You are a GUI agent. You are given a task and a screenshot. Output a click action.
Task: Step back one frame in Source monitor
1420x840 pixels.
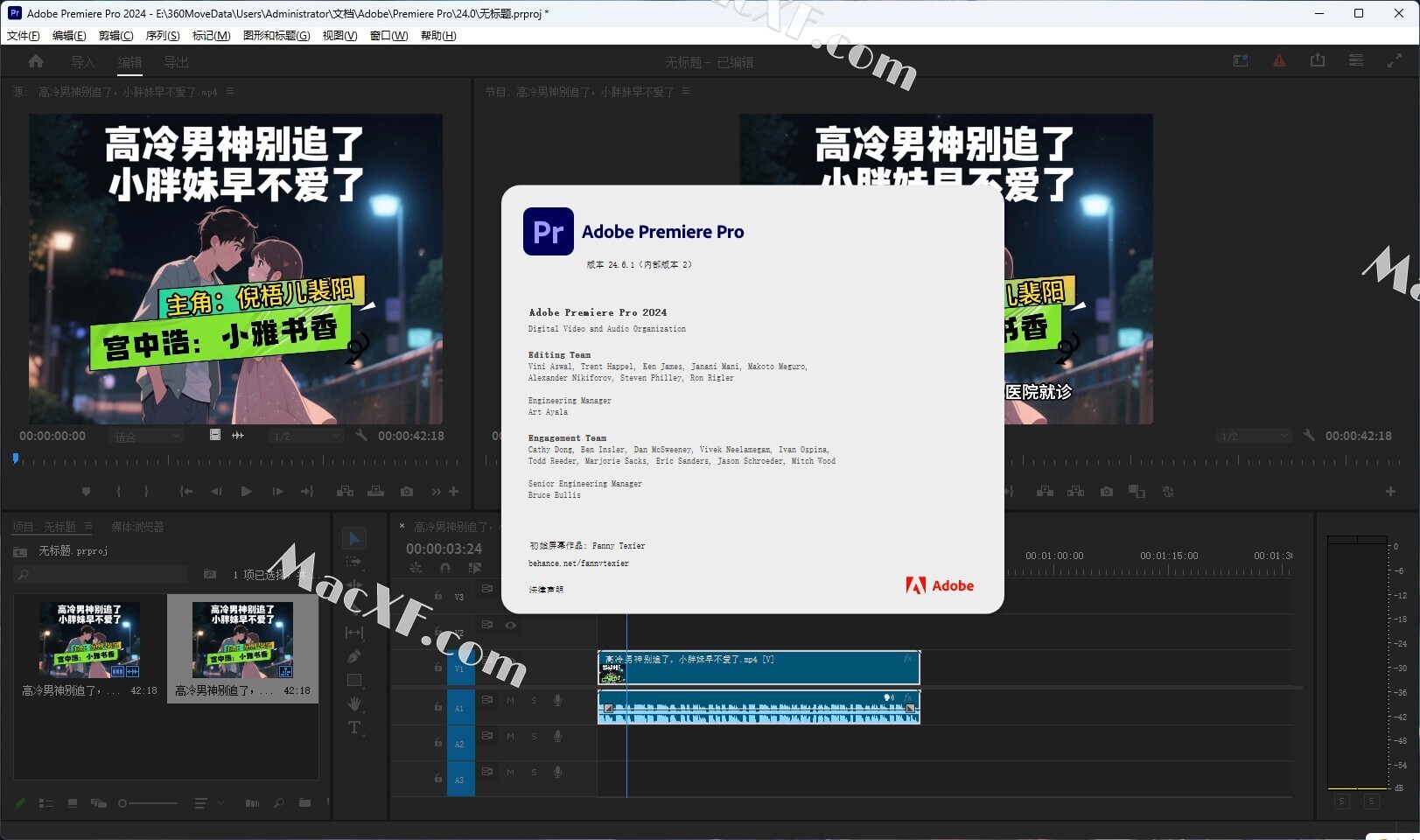216,492
